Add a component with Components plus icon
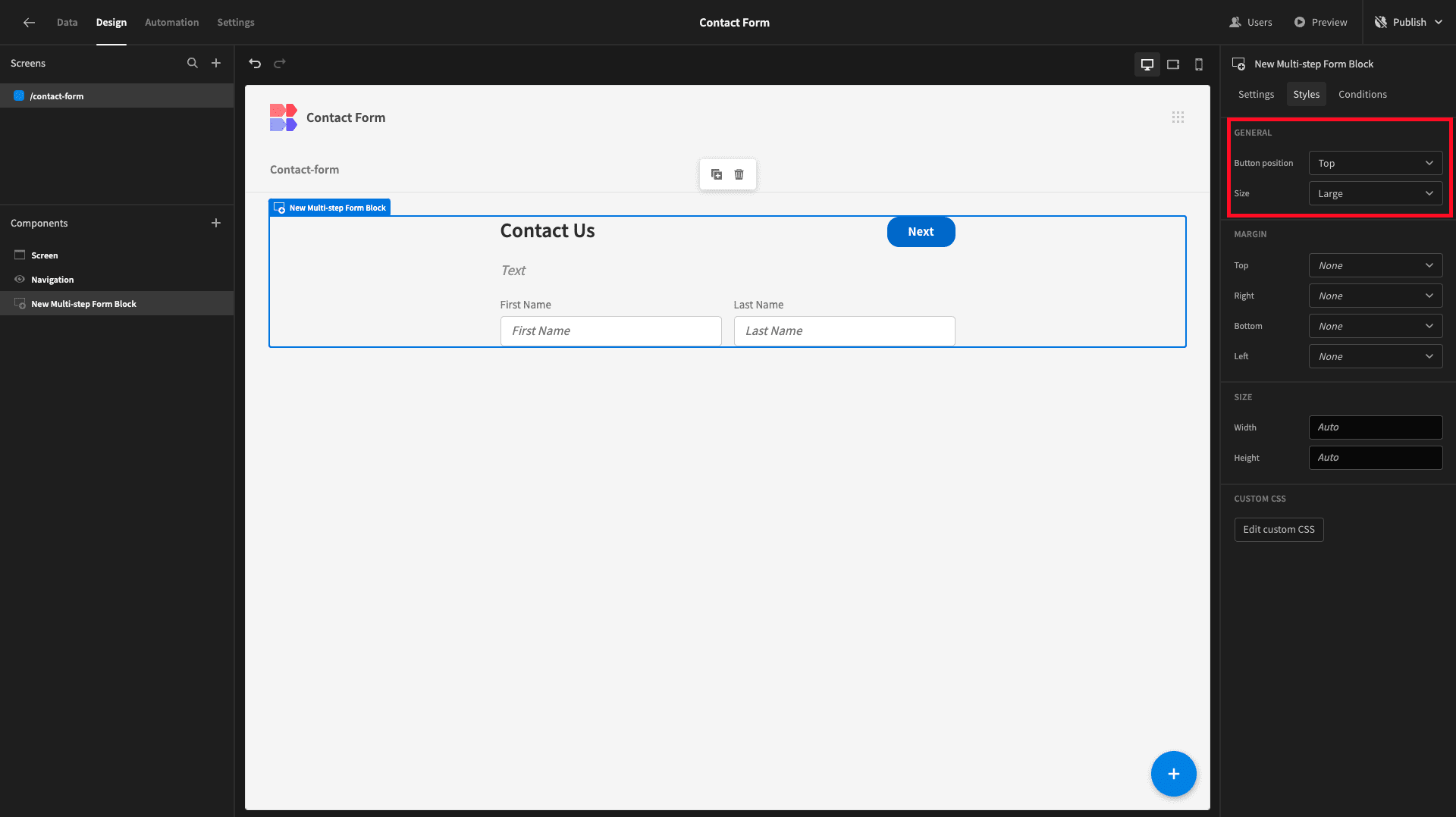 (x=216, y=223)
